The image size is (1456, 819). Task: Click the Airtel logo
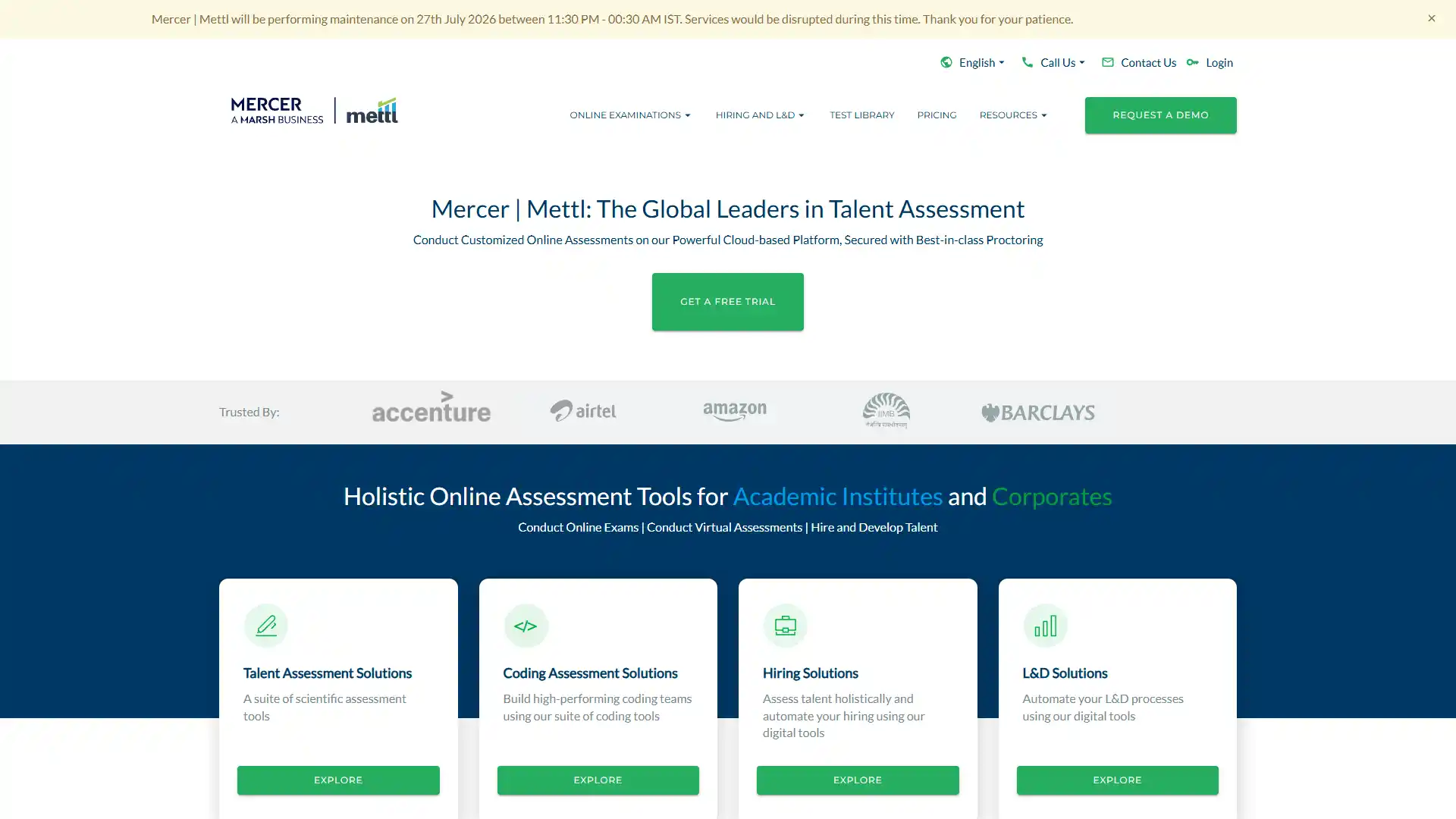coord(583,410)
